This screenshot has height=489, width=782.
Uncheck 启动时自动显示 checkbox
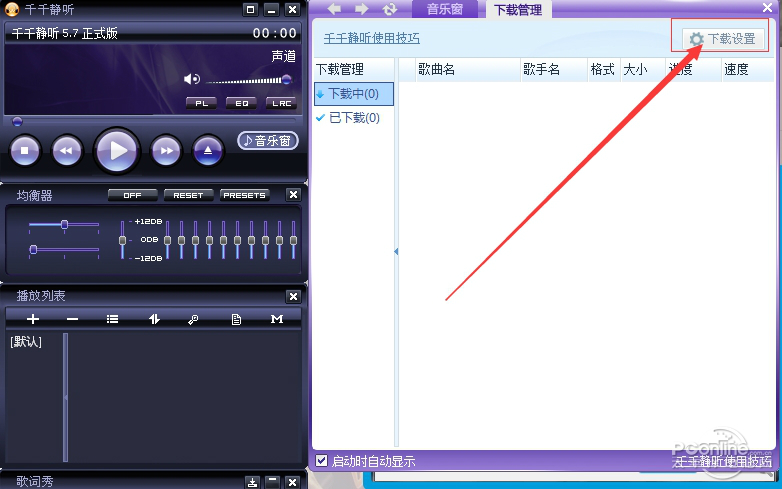click(322, 461)
